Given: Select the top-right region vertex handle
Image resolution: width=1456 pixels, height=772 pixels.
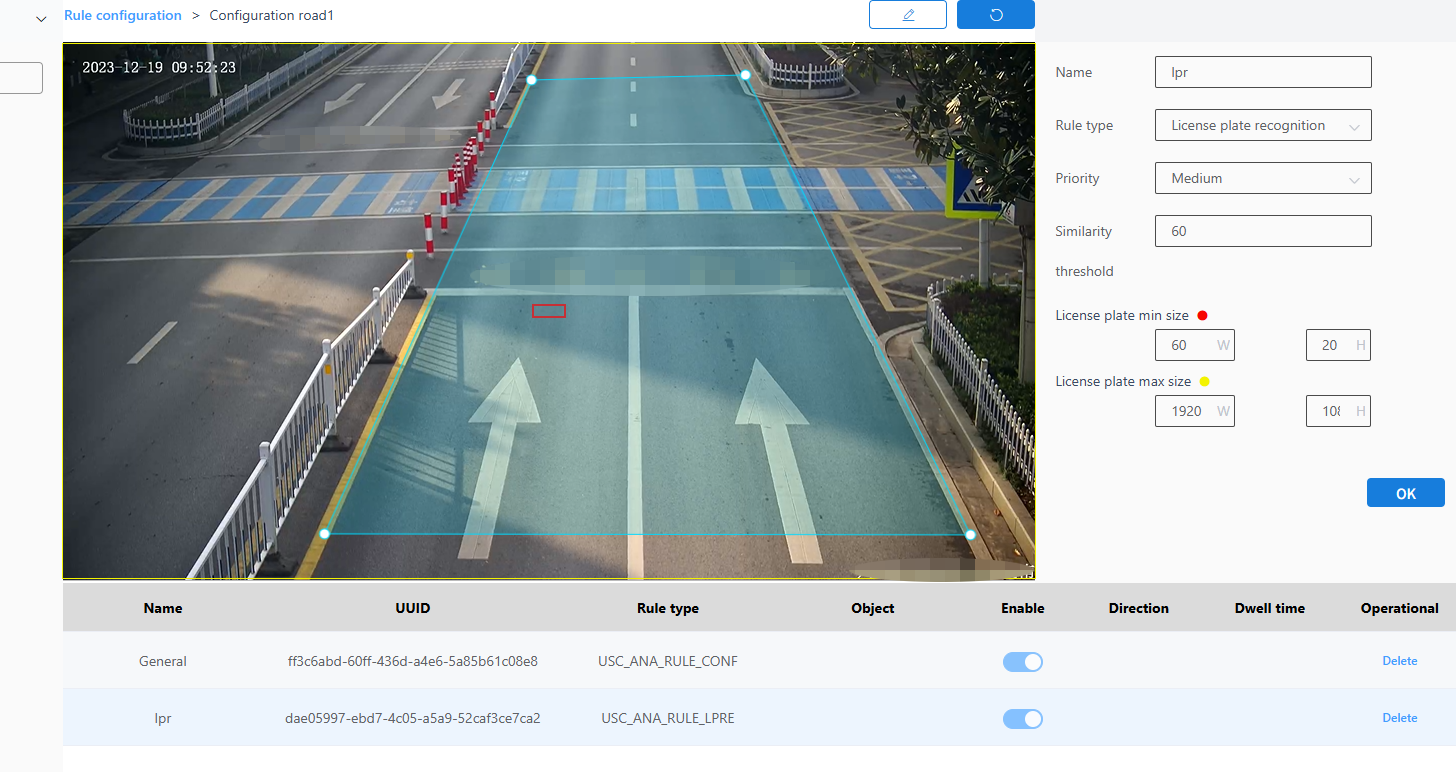Looking at the screenshot, I should pos(745,75).
